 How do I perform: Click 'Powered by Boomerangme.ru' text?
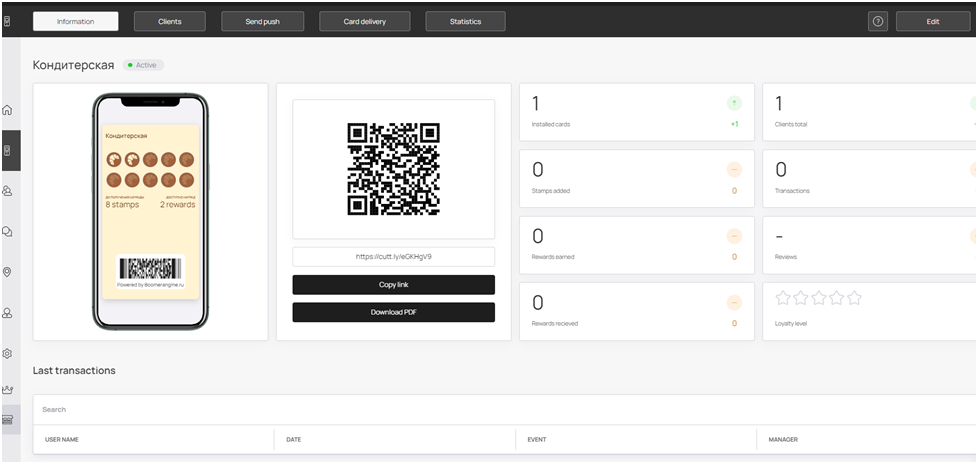150,285
